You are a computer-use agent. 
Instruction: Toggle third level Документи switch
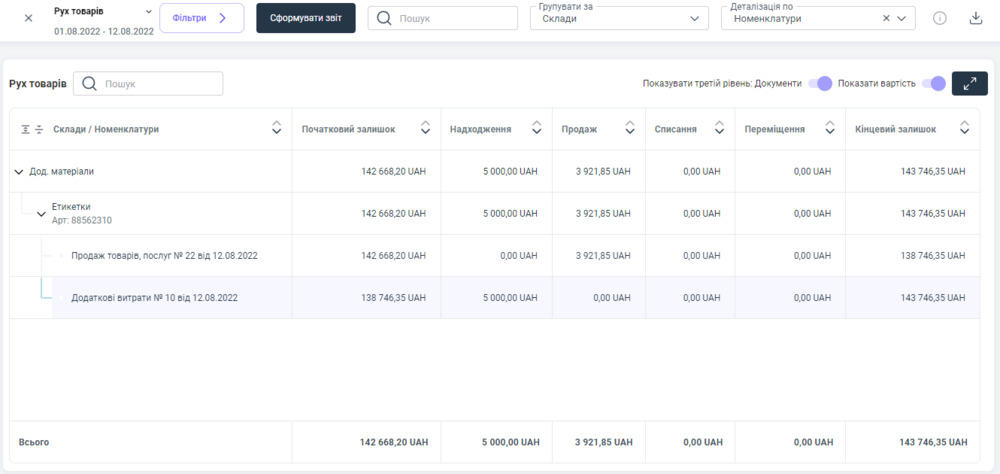[820, 84]
